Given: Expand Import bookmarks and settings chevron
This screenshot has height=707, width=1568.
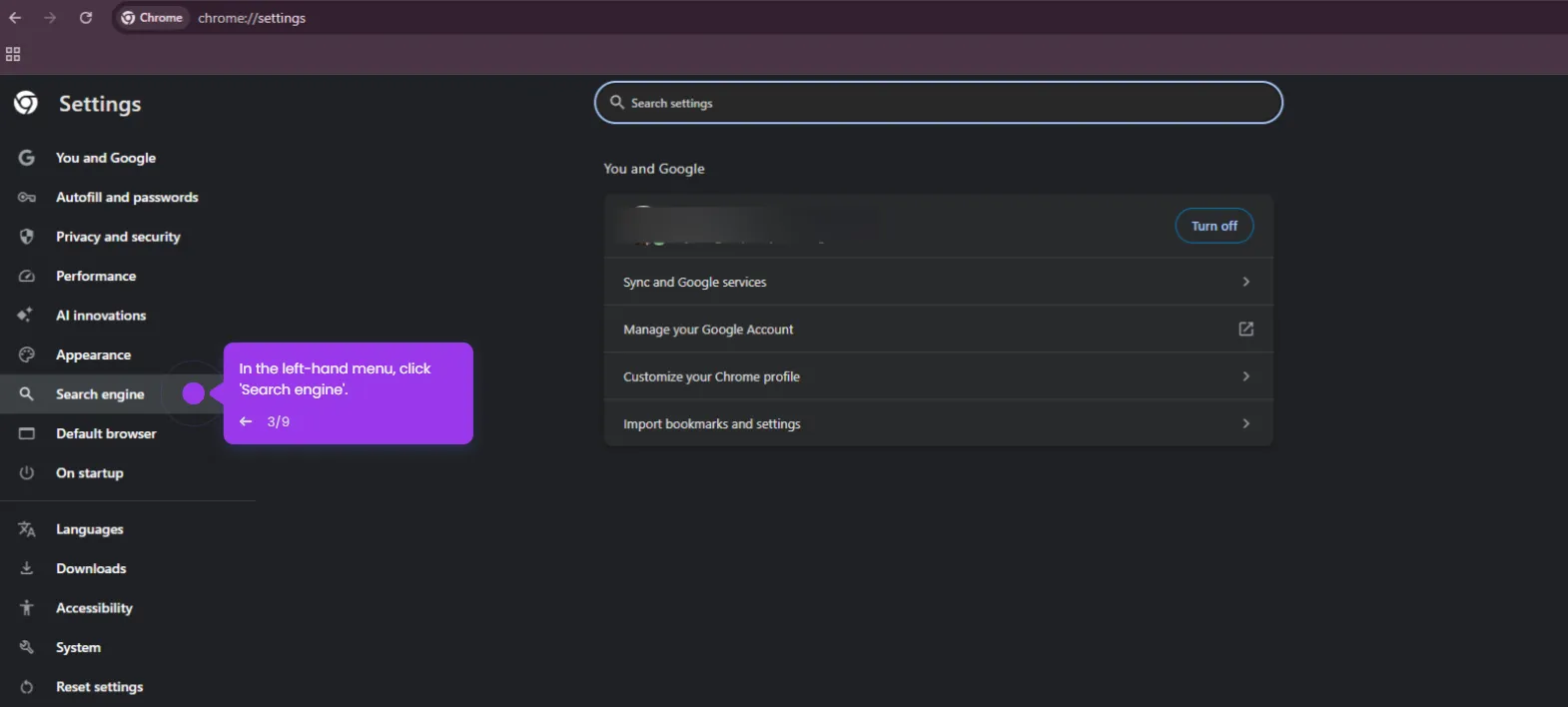Looking at the screenshot, I should tap(1245, 423).
